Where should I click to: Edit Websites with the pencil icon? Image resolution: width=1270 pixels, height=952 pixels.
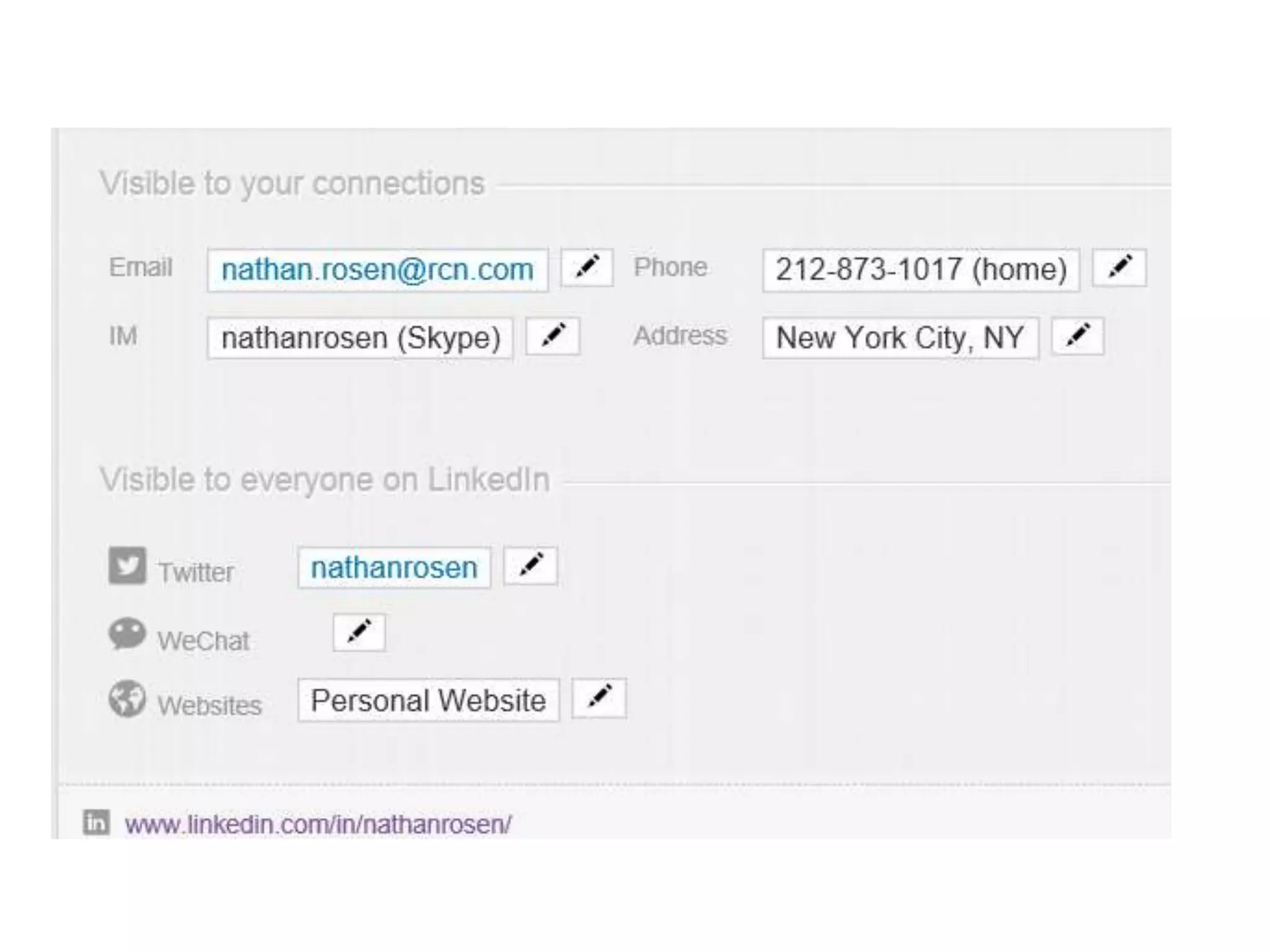pos(599,698)
